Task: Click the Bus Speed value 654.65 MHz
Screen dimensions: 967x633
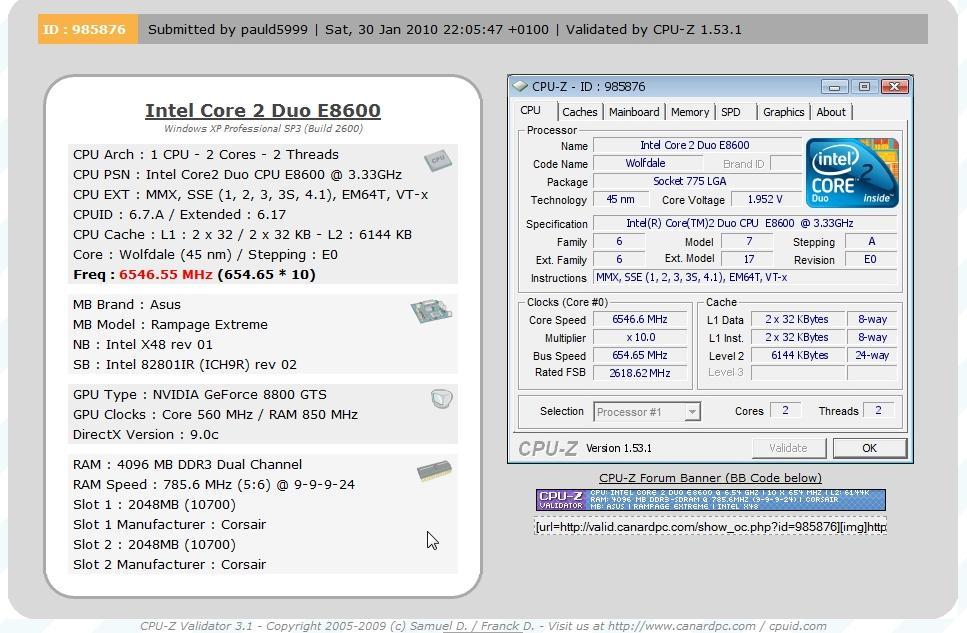Action: [x=640, y=355]
